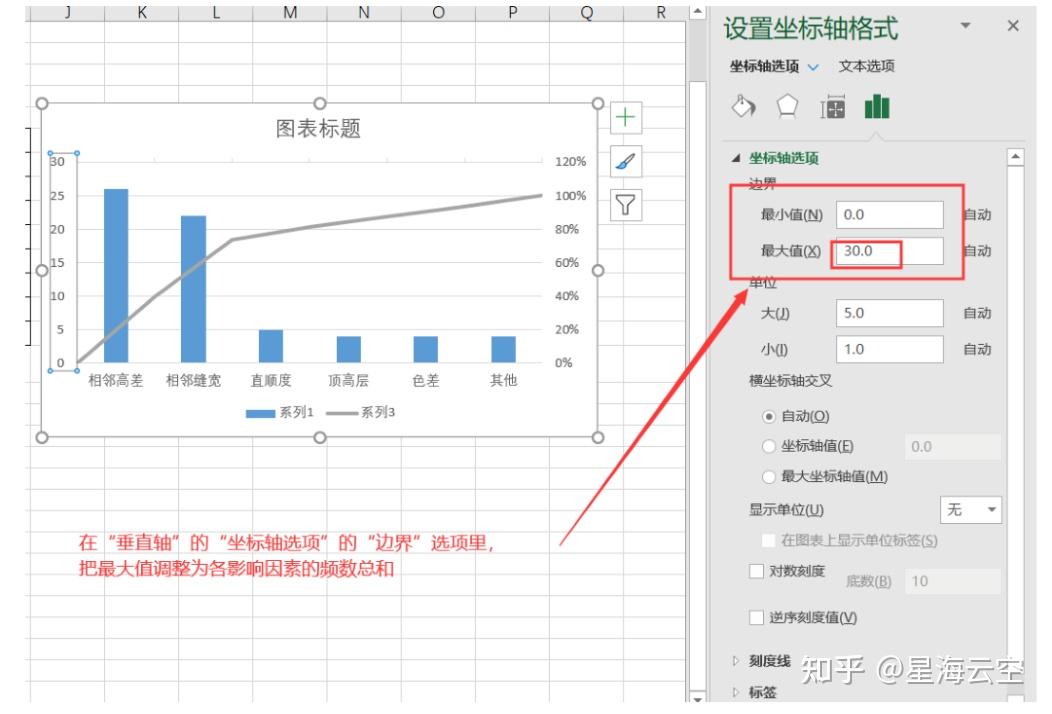
Task: Expand the 刻度线 section
Action: pyautogui.click(x=736, y=661)
